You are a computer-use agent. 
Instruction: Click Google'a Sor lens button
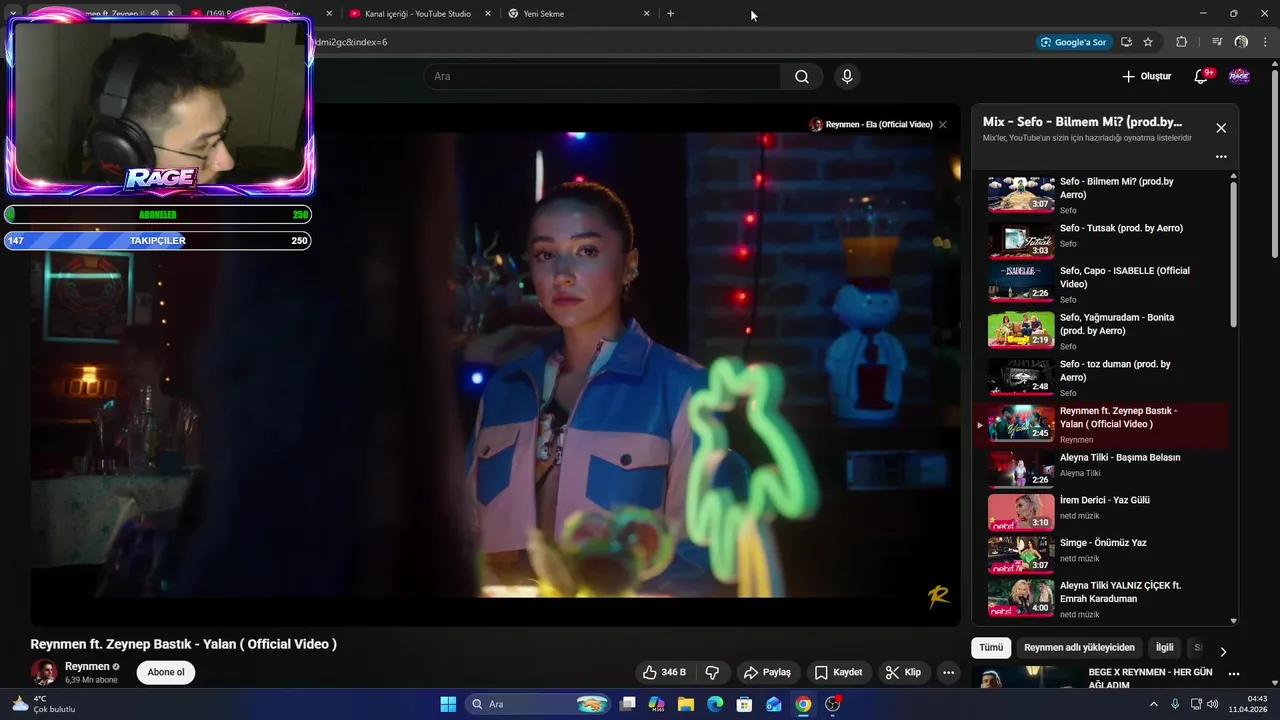click(1074, 42)
